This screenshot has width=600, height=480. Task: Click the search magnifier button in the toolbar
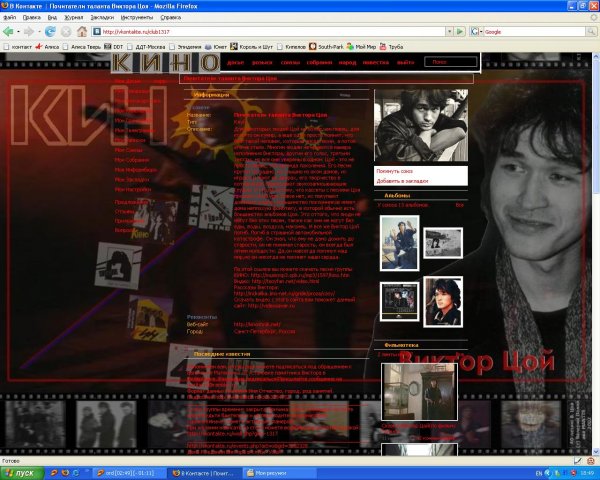click(592, 32)
